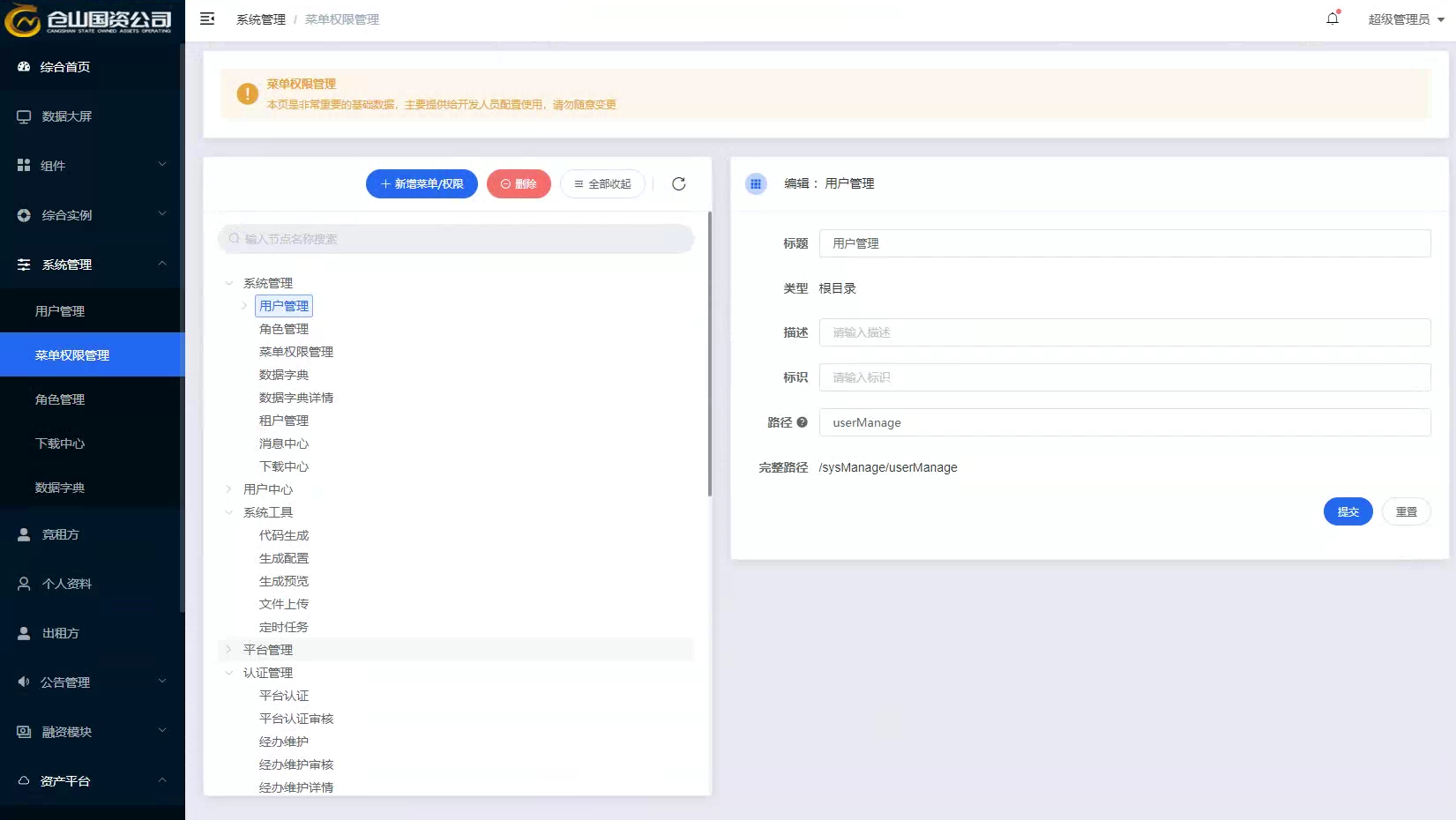Select the 数据字典详情 tree node
1456x820 pixels.
(x=296, y=398)
